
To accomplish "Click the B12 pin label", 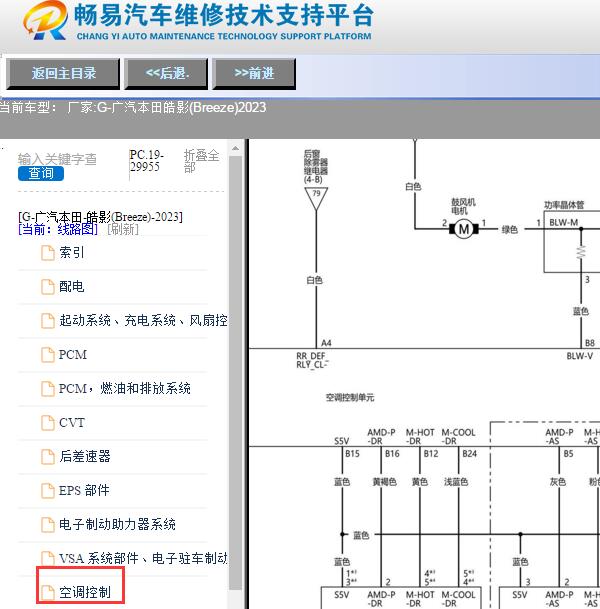I will (431, 454).
